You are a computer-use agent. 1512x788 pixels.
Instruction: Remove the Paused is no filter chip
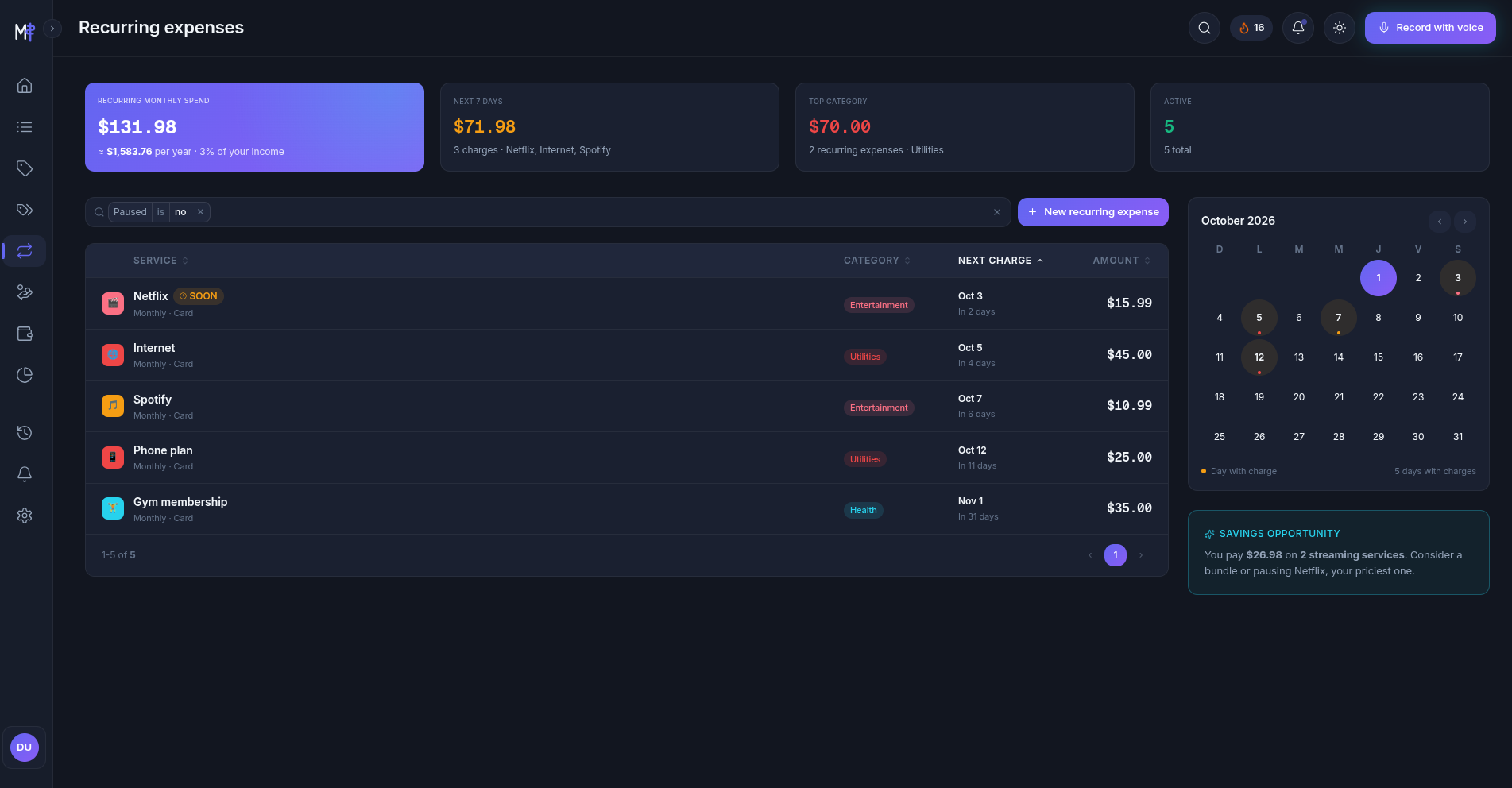coord(201,212)
